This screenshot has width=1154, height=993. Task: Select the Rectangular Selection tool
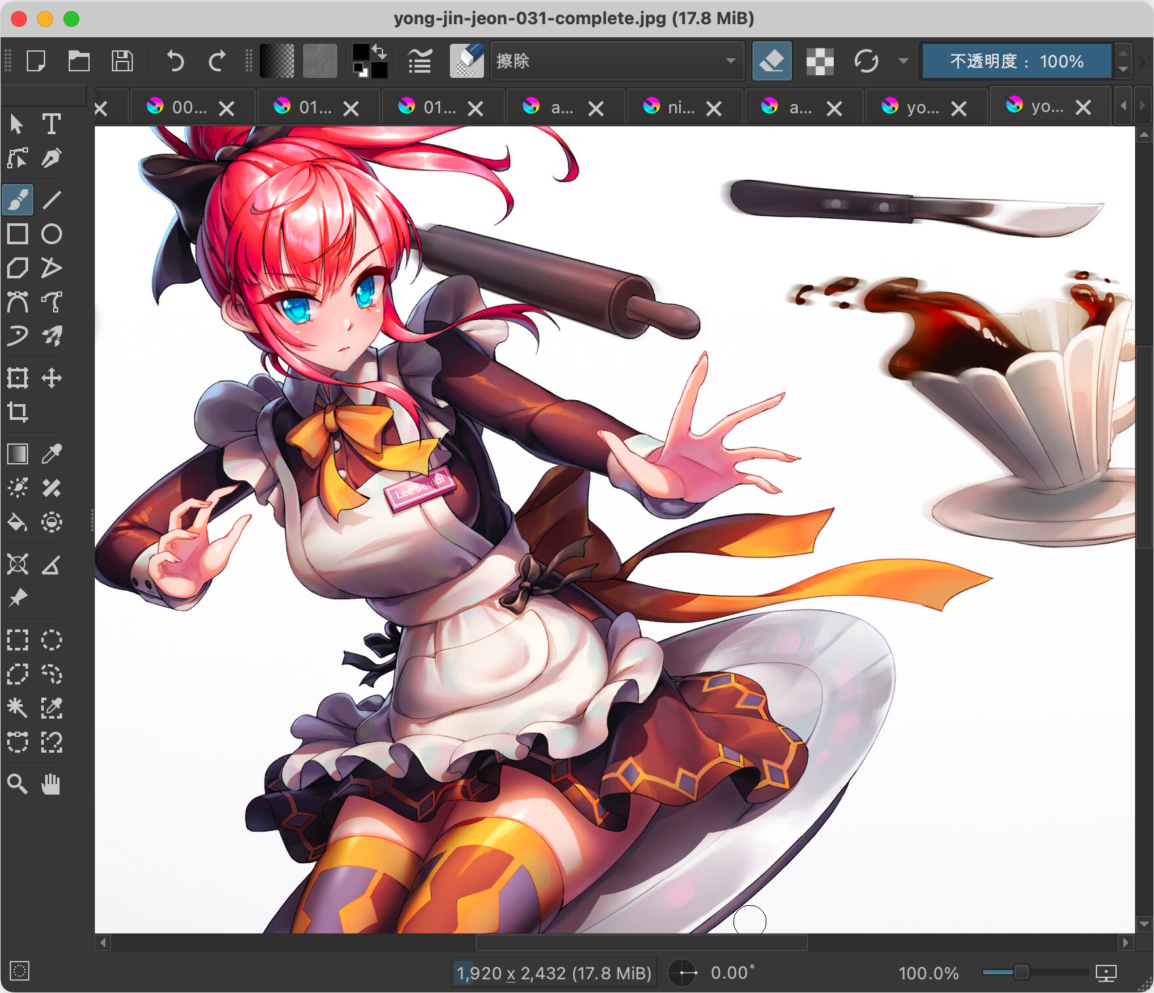[x=17, y=640]
